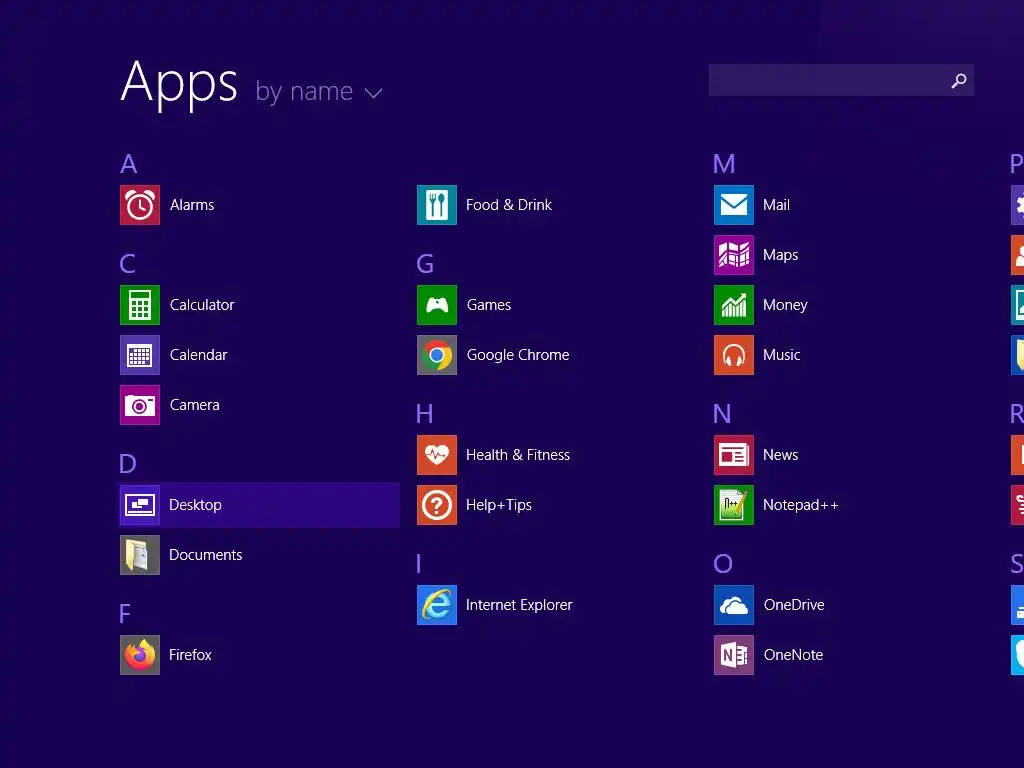This screenshot has height=768, width=1024.
Task: Click the 'Help+Tips' label text
Action: (x=499, y=505)
